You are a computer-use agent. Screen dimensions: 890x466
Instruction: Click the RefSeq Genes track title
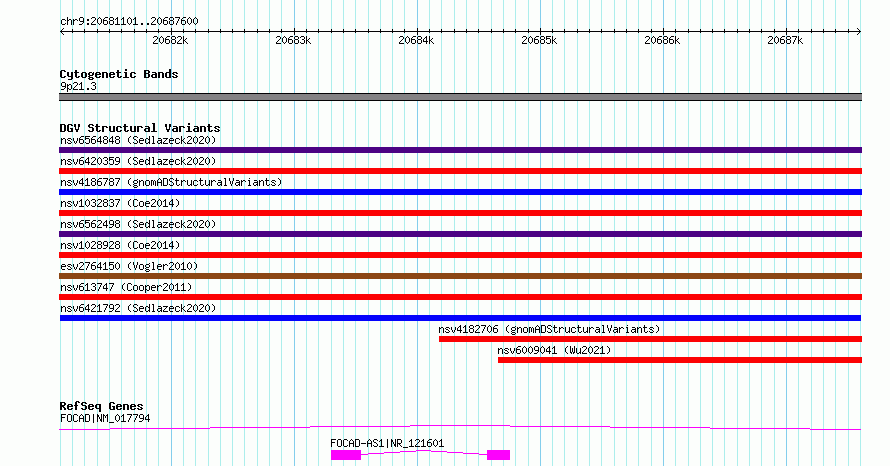(x=101, y=406)
